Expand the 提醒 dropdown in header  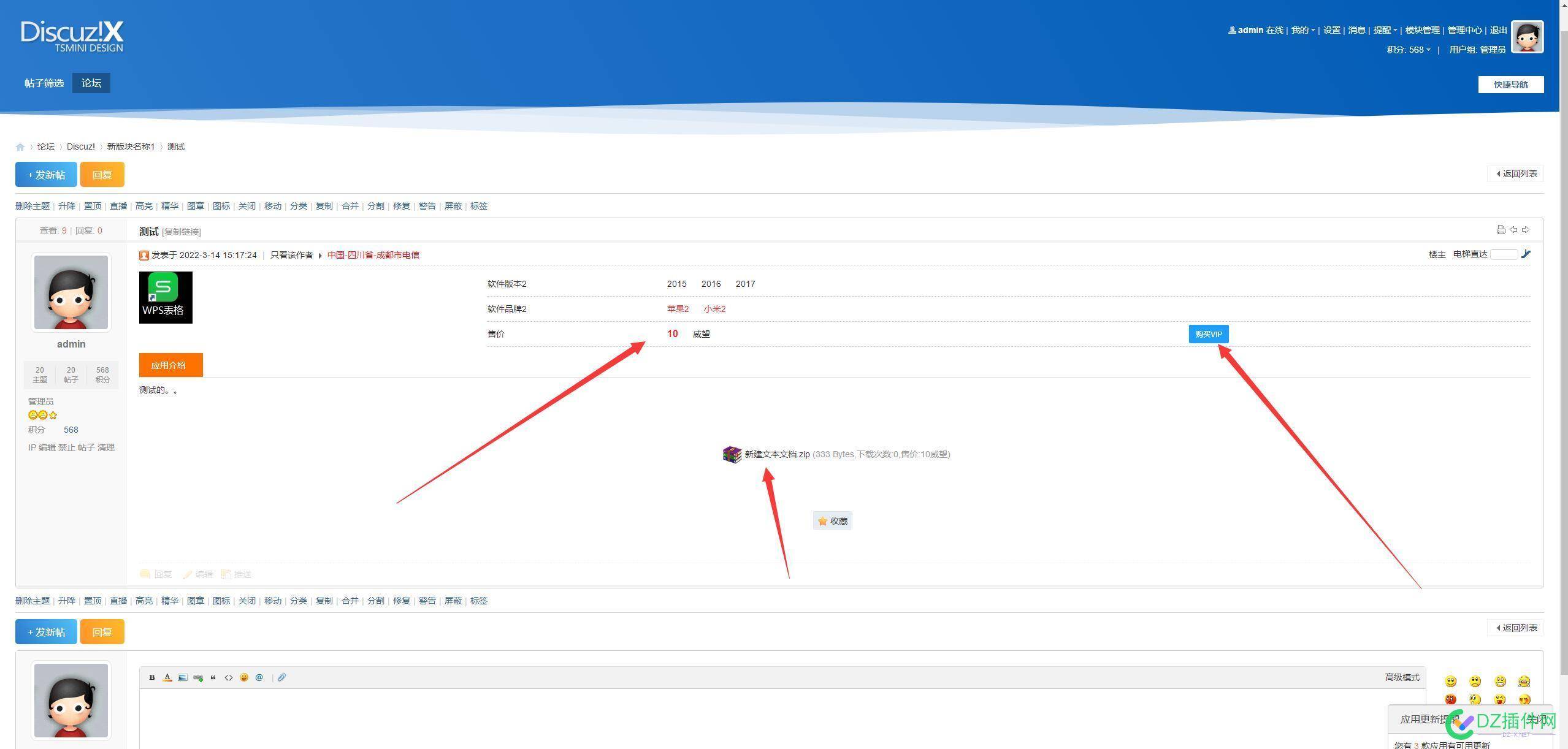pyautogui.click(x=1385, y=30)
